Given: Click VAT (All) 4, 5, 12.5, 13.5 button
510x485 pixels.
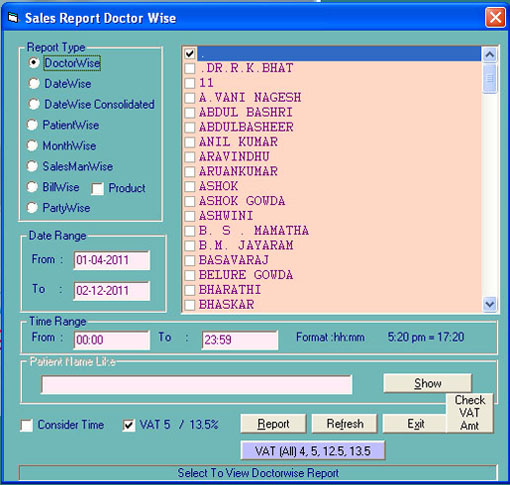Looking at the screenshot, I should click(313, 451).
